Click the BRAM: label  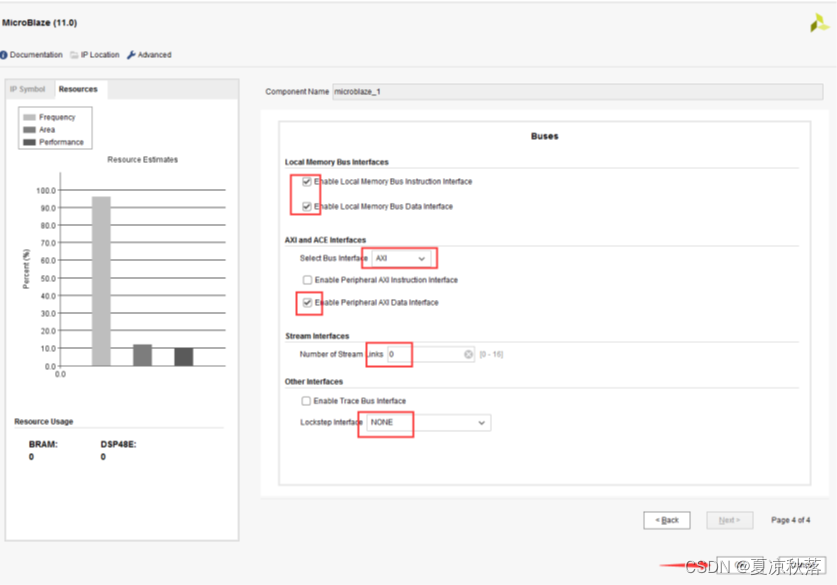43,444
